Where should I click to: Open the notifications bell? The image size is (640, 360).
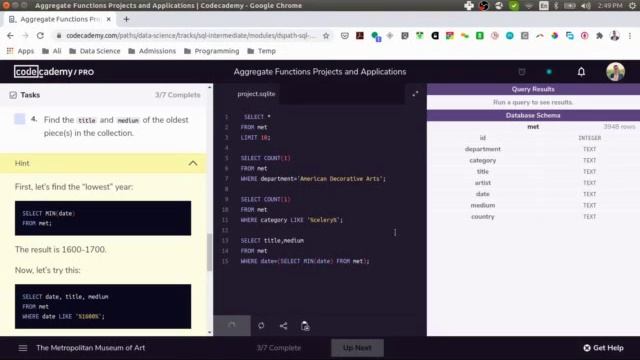pyautogui.click(x=581, y=72)
